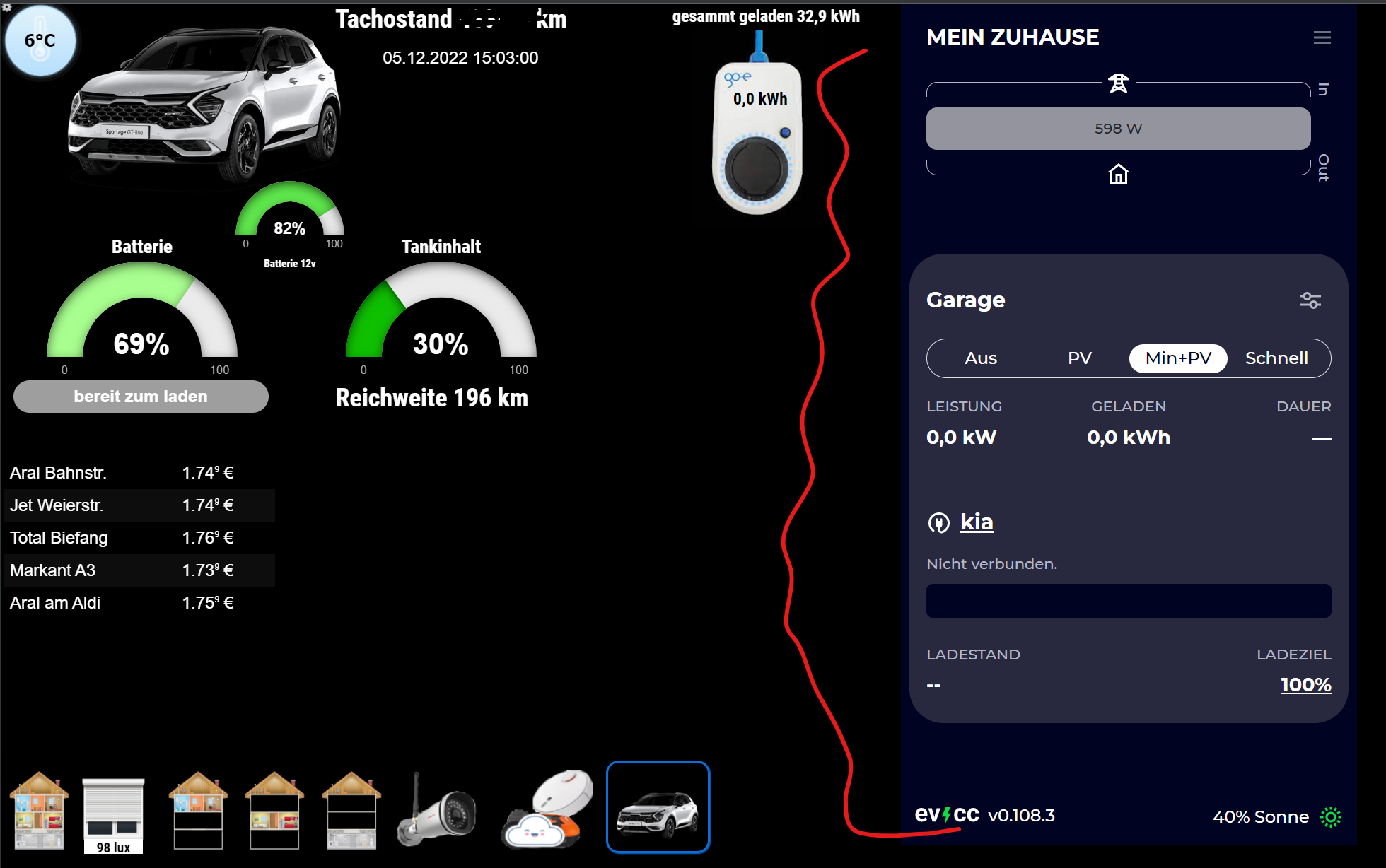This screenshot has height=868, width=1386.
Task: Open Garage loadpoint settings sliders icon
Action: point(1310,300)
